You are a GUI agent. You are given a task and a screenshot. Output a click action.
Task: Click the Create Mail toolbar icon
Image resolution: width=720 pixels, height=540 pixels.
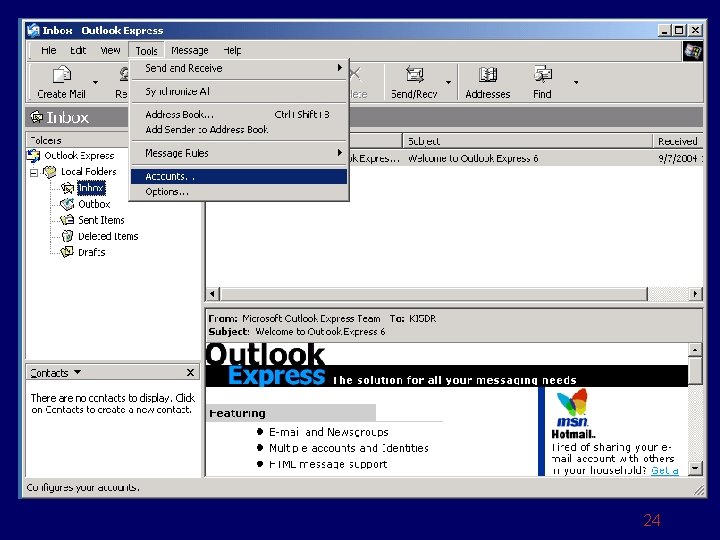click(x=62, y=74)
